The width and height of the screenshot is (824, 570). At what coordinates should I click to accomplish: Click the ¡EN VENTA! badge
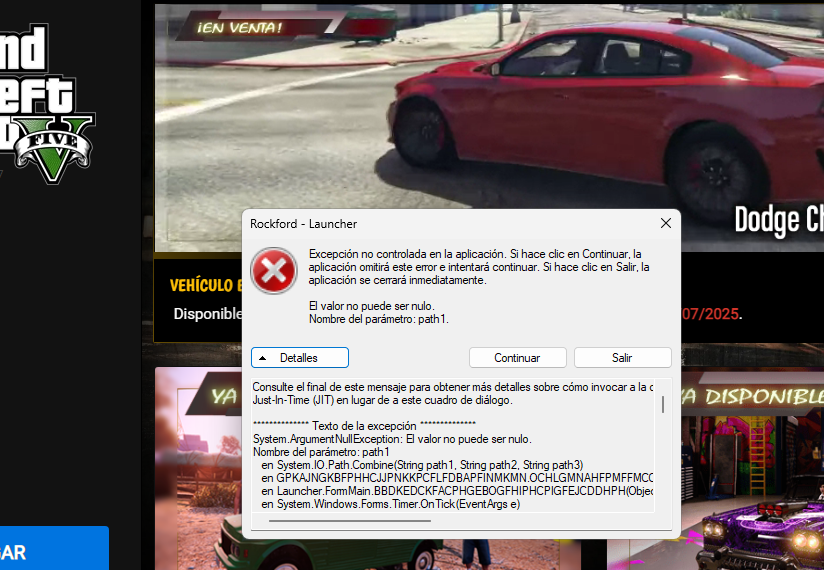tap(226, 27)
